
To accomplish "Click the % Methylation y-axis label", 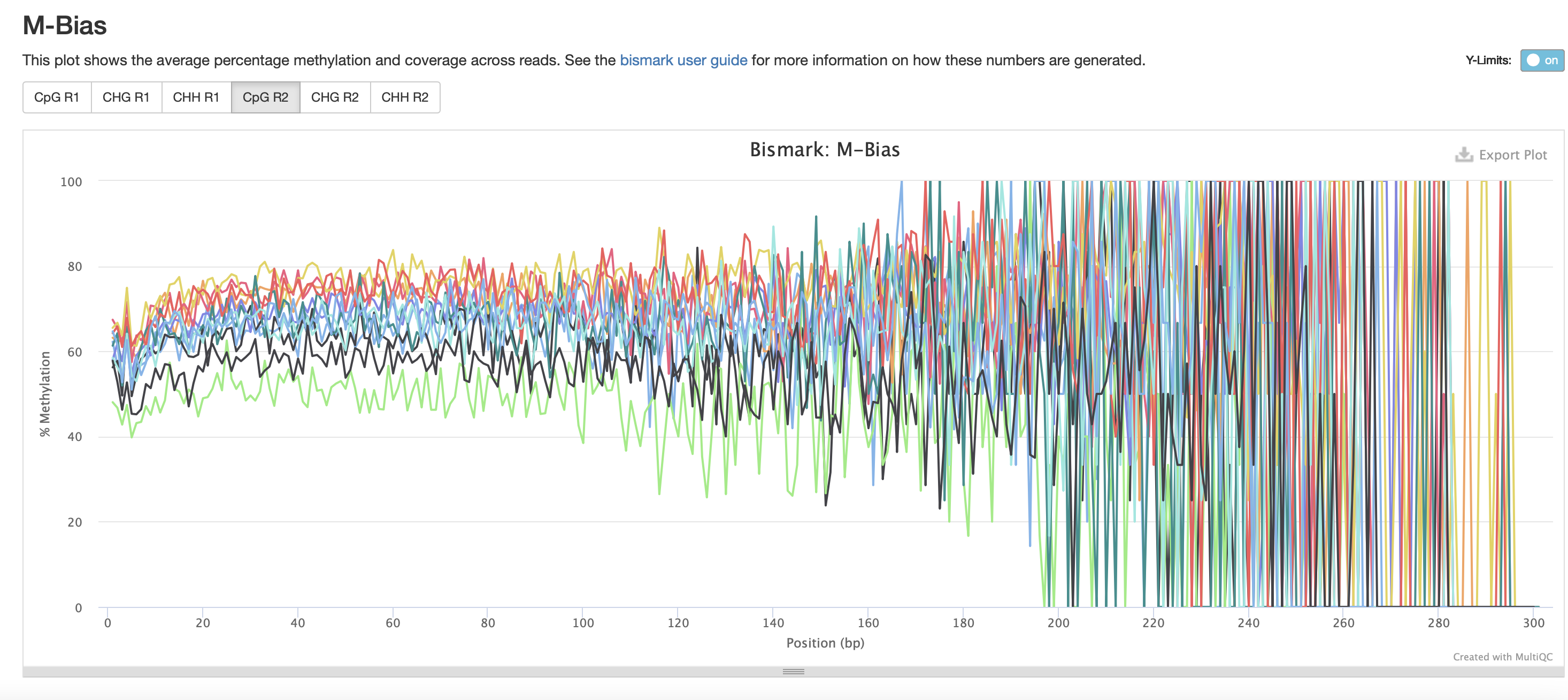I will pos(44,393).
